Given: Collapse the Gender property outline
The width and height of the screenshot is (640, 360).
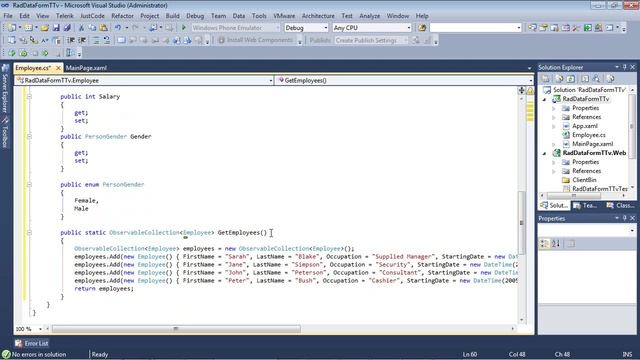Looking at the screenshot, I should pos(29,136).
